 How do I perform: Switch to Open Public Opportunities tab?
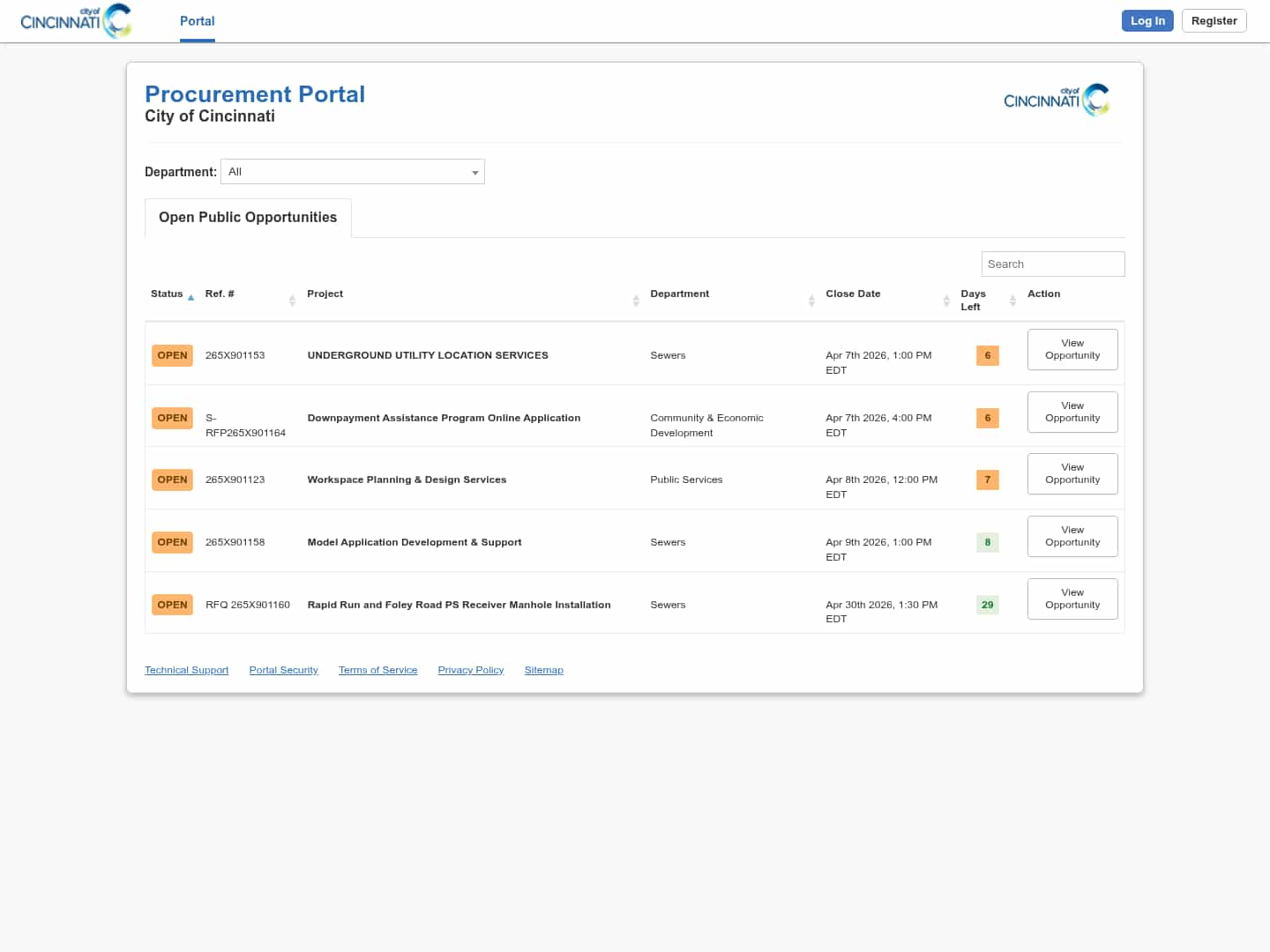click(248, 218)
